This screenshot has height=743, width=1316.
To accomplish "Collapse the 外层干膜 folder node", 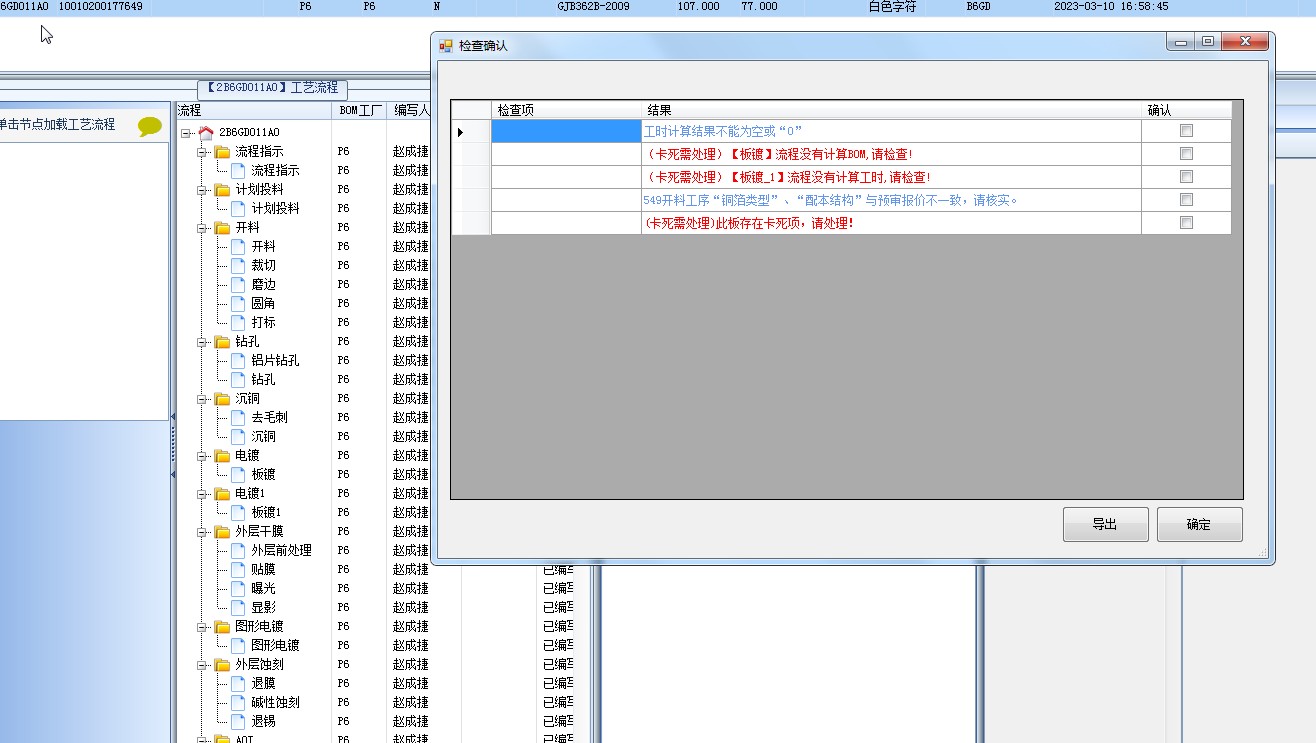I will point(202,531).
